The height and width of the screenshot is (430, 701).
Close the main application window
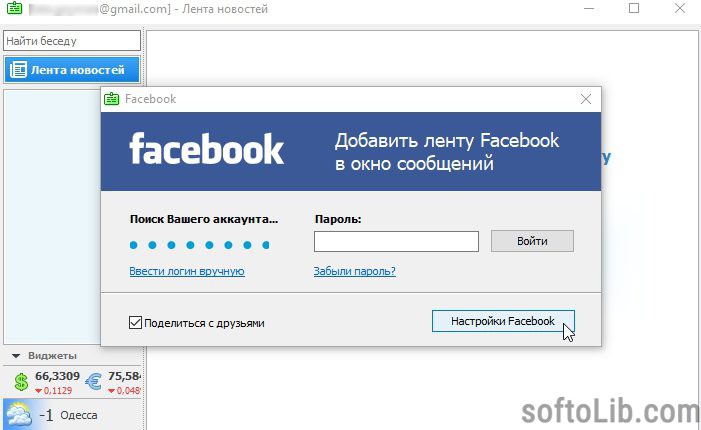point(680,8)
